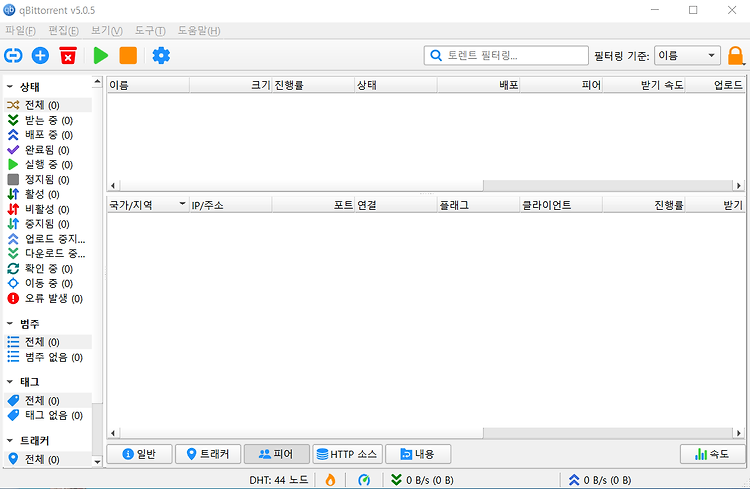Viewport: 750px width, 489px height.
Task: Switch to the HTTP 소스 tab
Action: (x=347, y=454)
